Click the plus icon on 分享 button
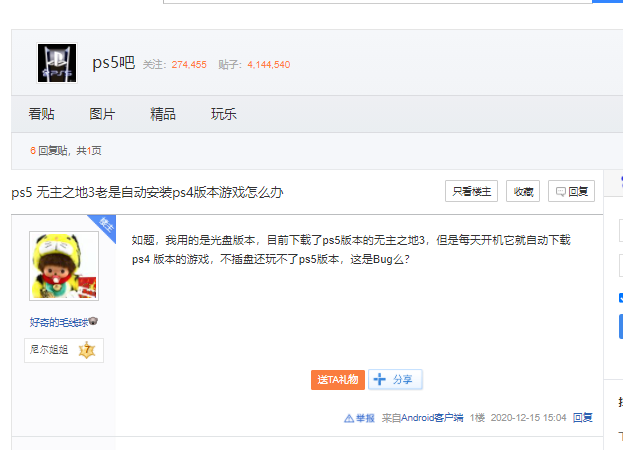The image size is (623, 450). pyautogui.click(x=379, y=379)
